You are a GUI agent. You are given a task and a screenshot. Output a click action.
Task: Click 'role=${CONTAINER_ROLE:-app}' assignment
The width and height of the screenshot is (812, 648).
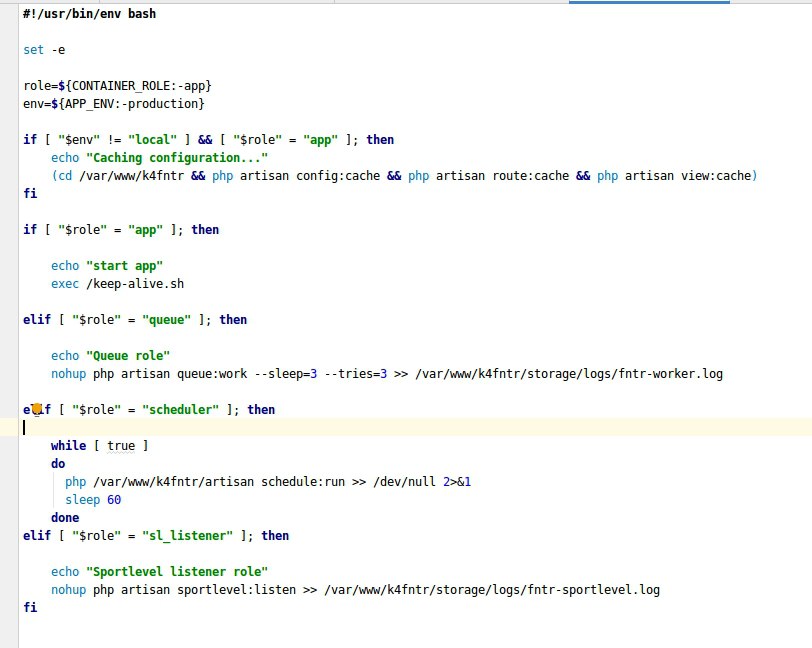[117, 85]
